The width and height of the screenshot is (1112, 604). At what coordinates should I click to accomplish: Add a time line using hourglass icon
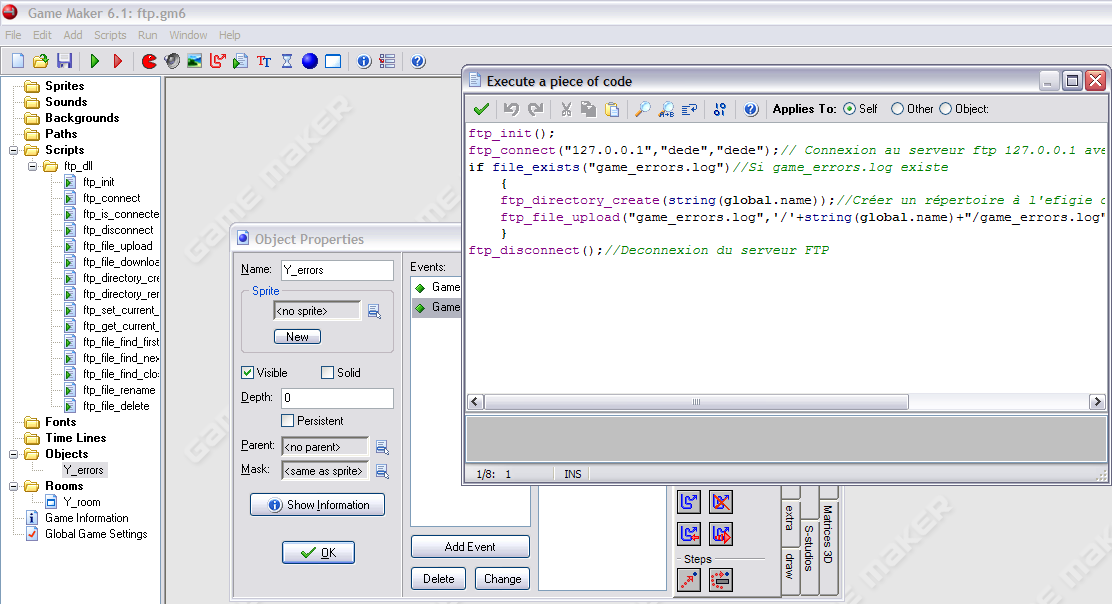pyautogui.click(x=287, y=61)
